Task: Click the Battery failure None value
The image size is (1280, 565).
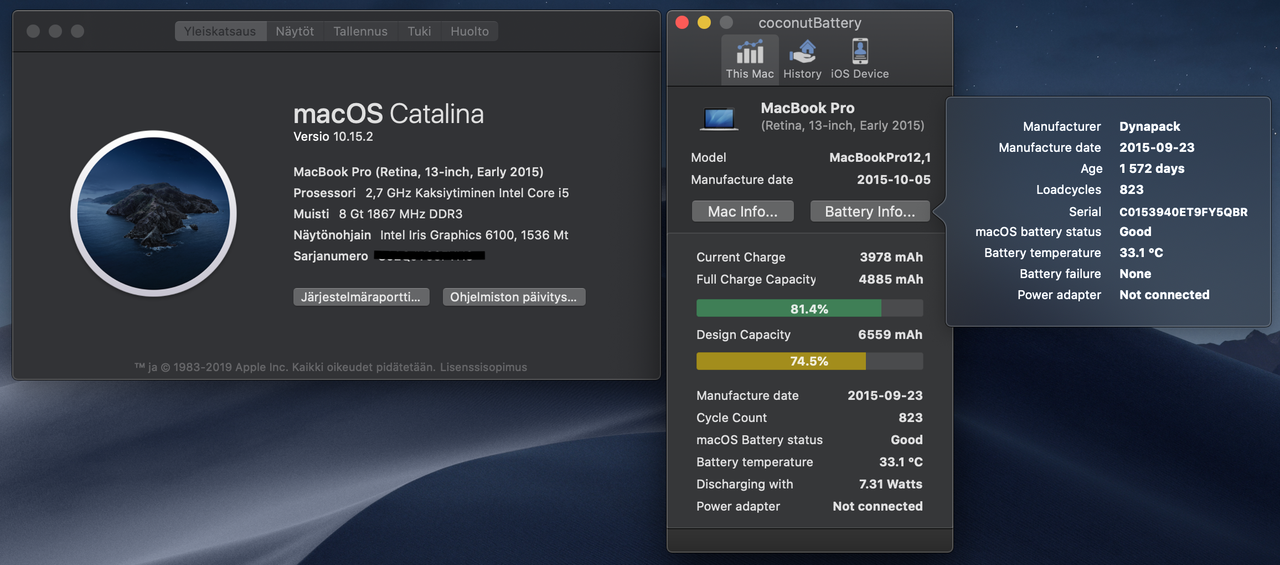Action: (1135, 274)
